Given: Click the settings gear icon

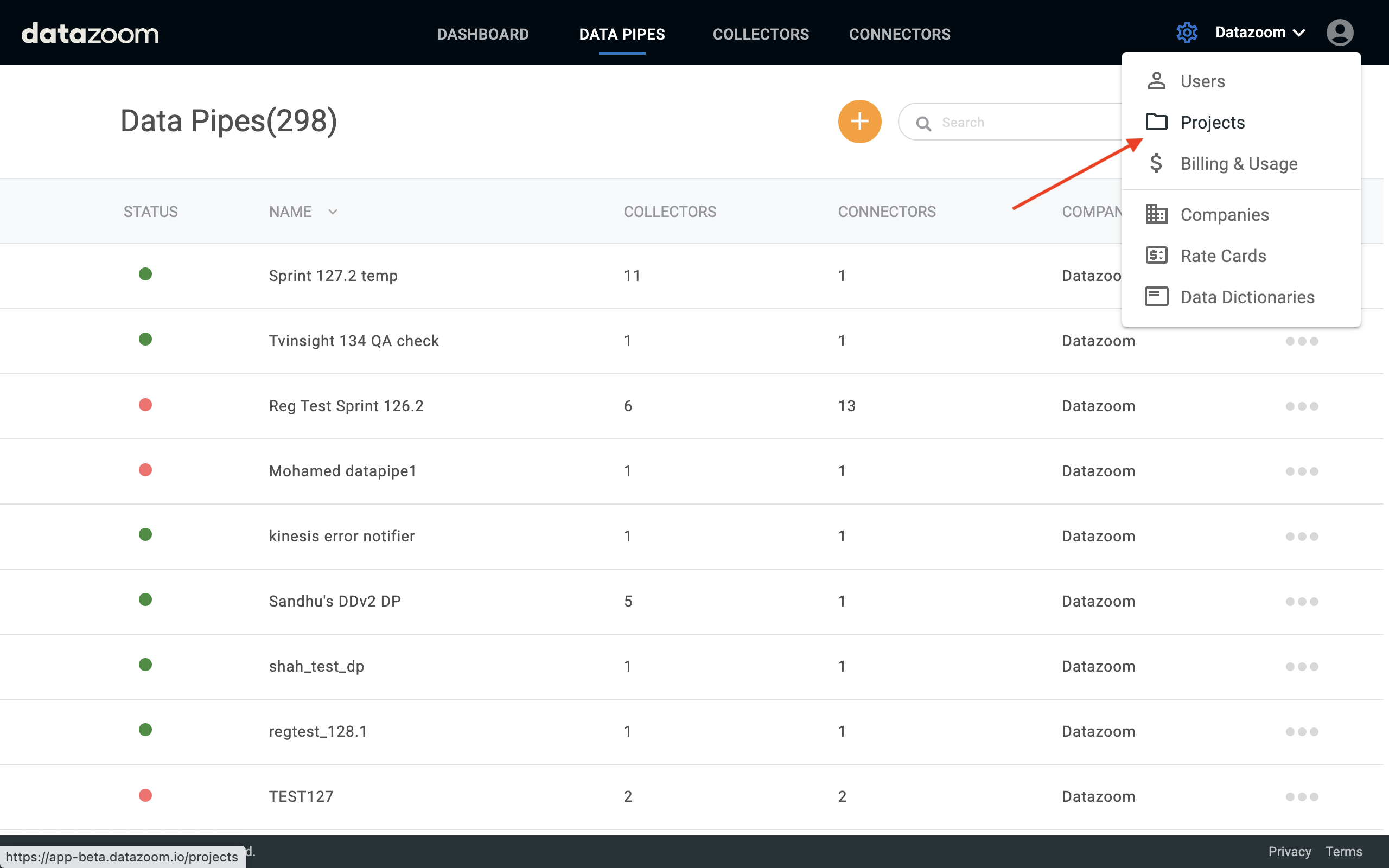Looking at the screenshot, I should coord(1187,33).
